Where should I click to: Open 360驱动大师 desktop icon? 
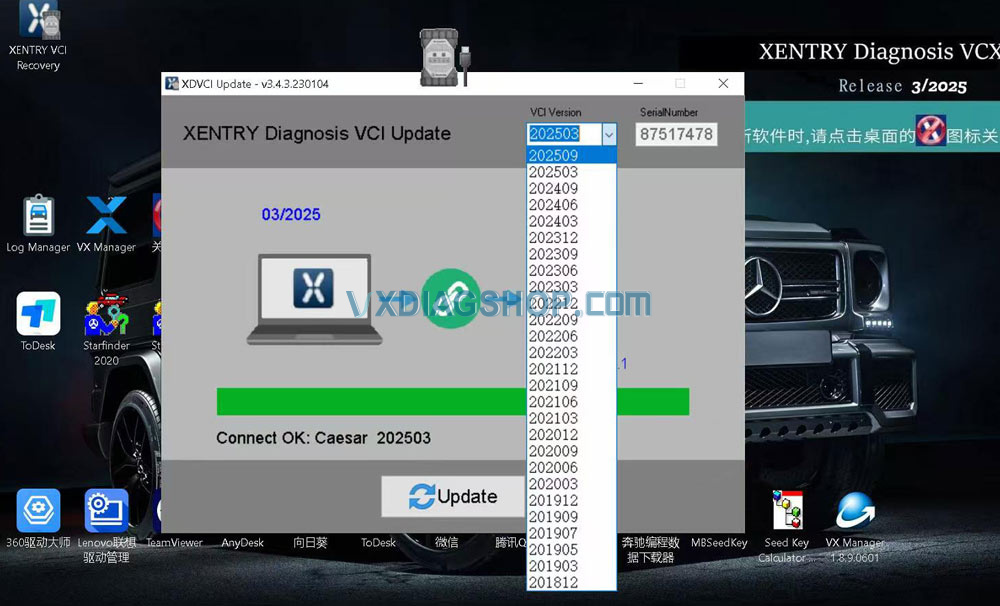tap(38, 518)
